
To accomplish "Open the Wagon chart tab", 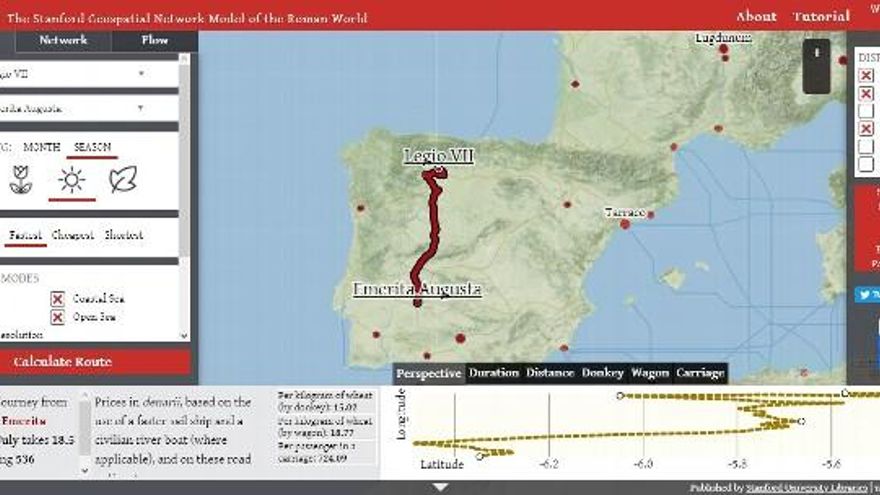I will 650,373.
